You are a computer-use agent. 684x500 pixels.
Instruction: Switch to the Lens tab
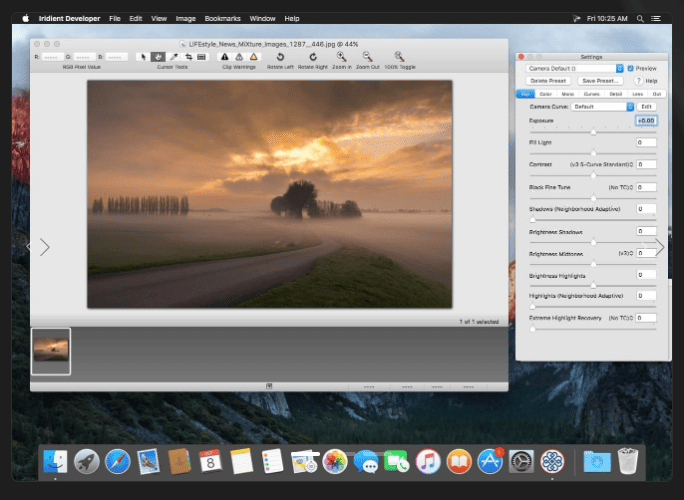coord(637,94)
